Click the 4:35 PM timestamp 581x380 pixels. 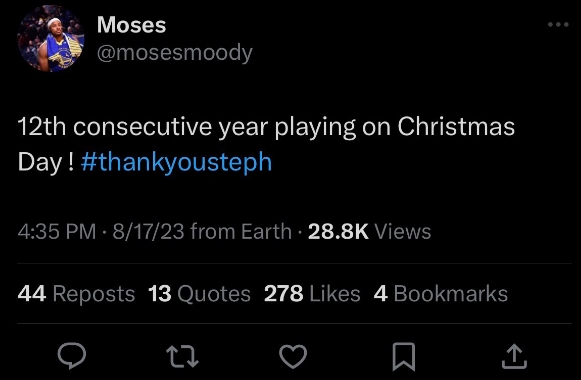57,231
